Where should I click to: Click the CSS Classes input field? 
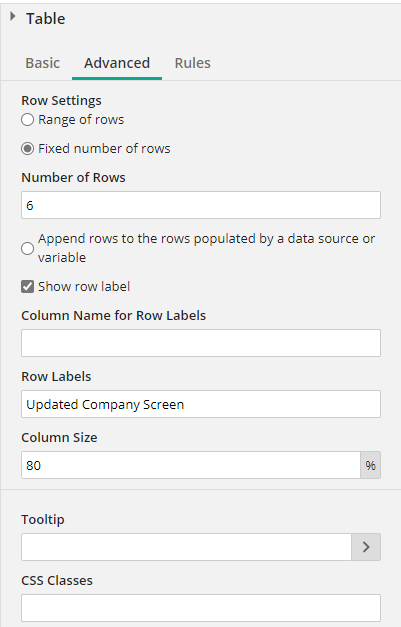(x=201, y=608)
